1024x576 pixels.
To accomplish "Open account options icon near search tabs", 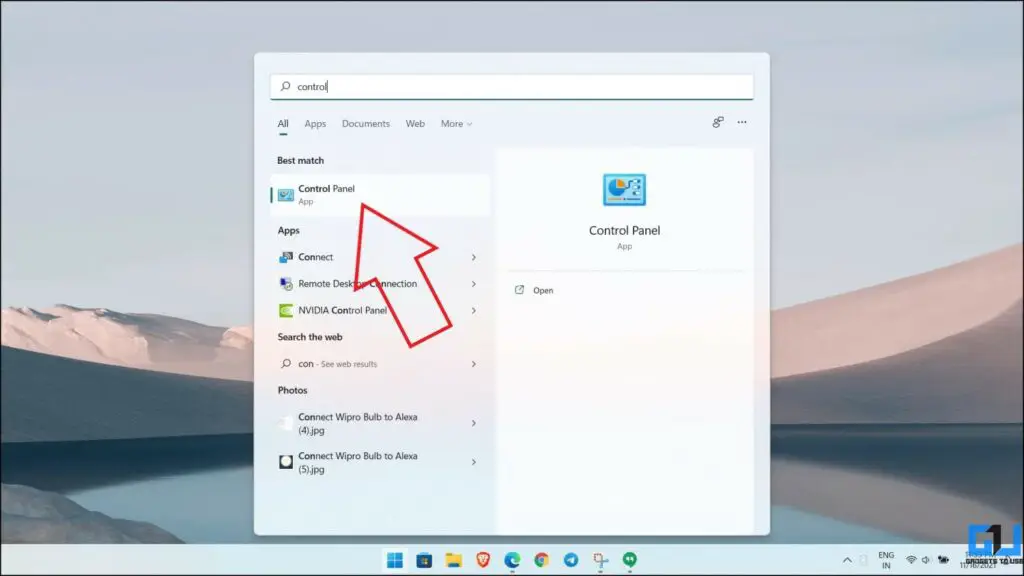I will (x=717, y=122).
